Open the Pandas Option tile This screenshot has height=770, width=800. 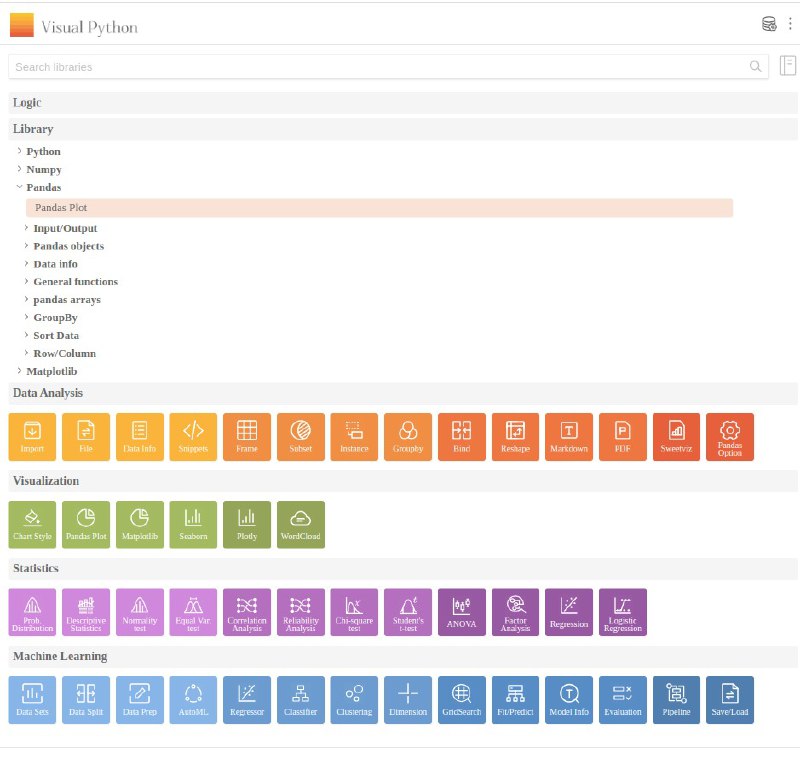(x=730, y=437)
